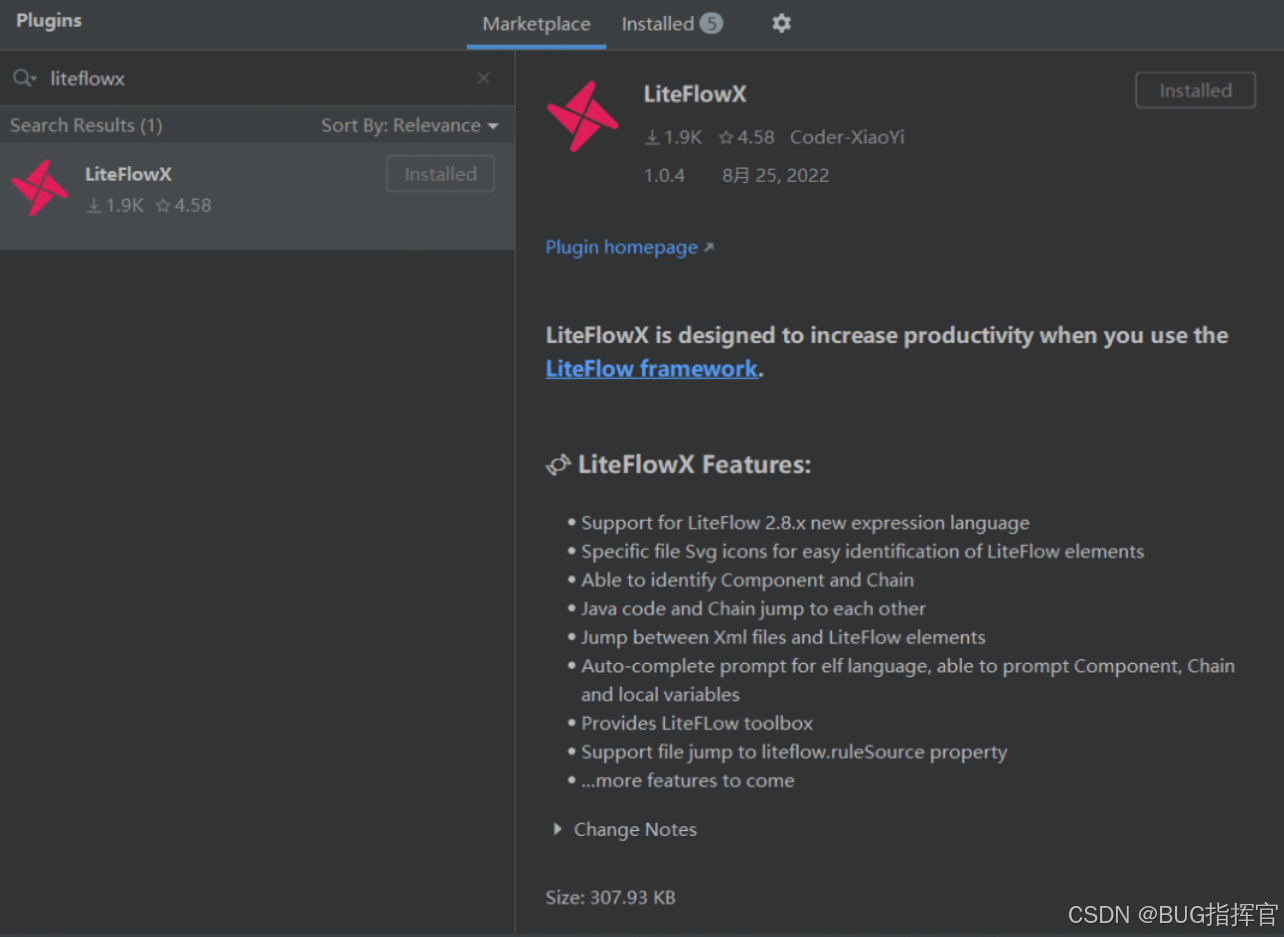Select the LiteFlowX search result entry
1284x937 pixels.
(257, 195)
